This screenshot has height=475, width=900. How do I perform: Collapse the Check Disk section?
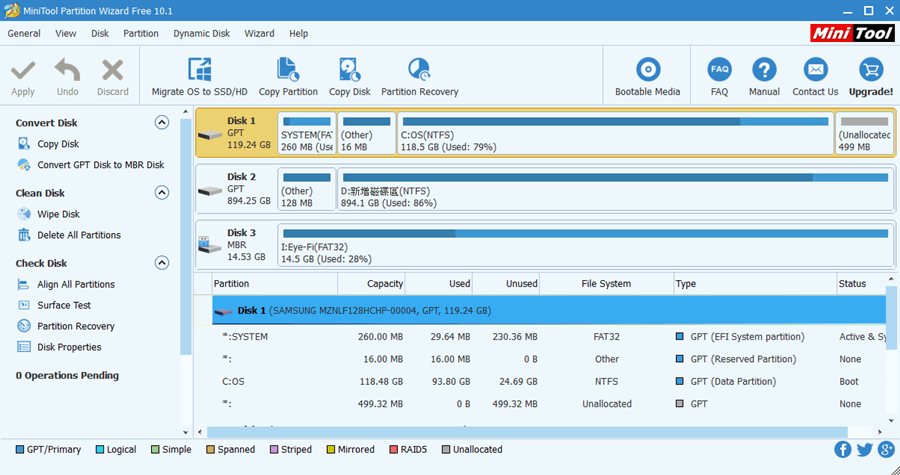162,263
